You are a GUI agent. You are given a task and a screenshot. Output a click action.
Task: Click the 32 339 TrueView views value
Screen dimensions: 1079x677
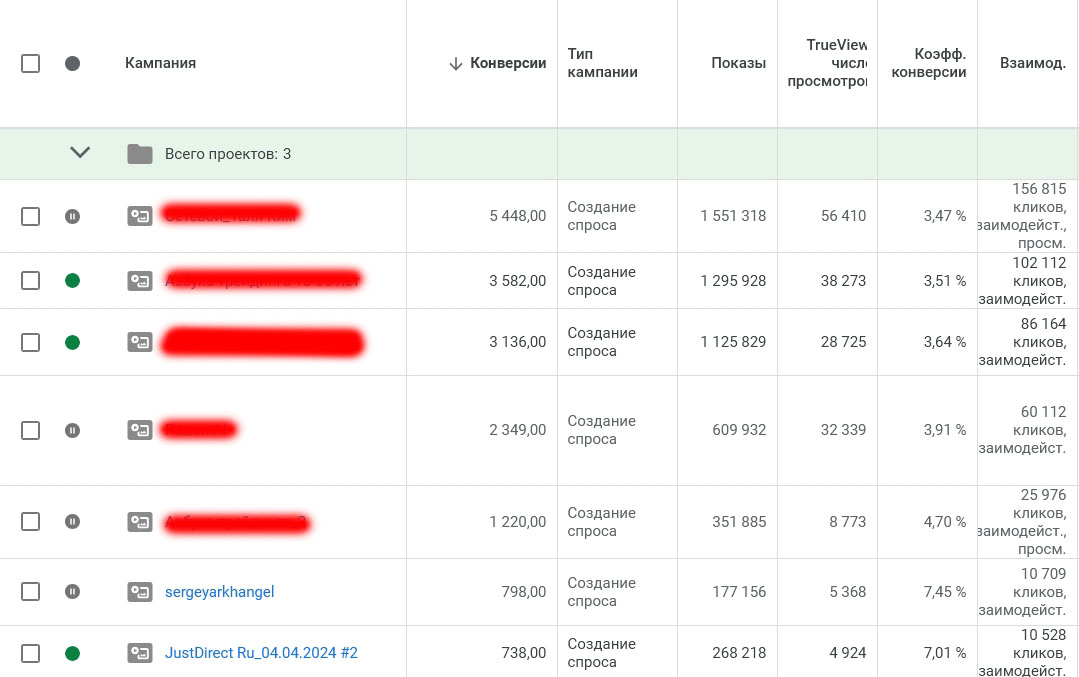pyautogui.click(x=843, y=430)
